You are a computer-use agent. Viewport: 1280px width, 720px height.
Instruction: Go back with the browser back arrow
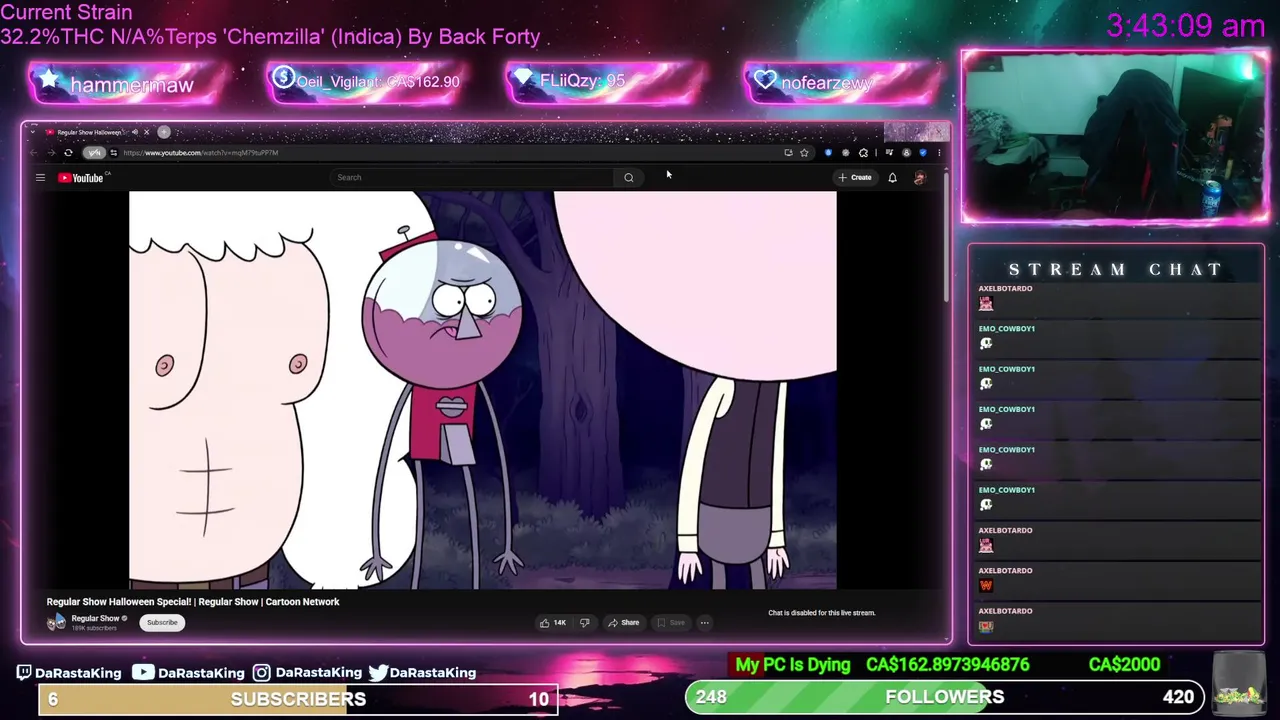pyautogui.click(x=34, y=153)
